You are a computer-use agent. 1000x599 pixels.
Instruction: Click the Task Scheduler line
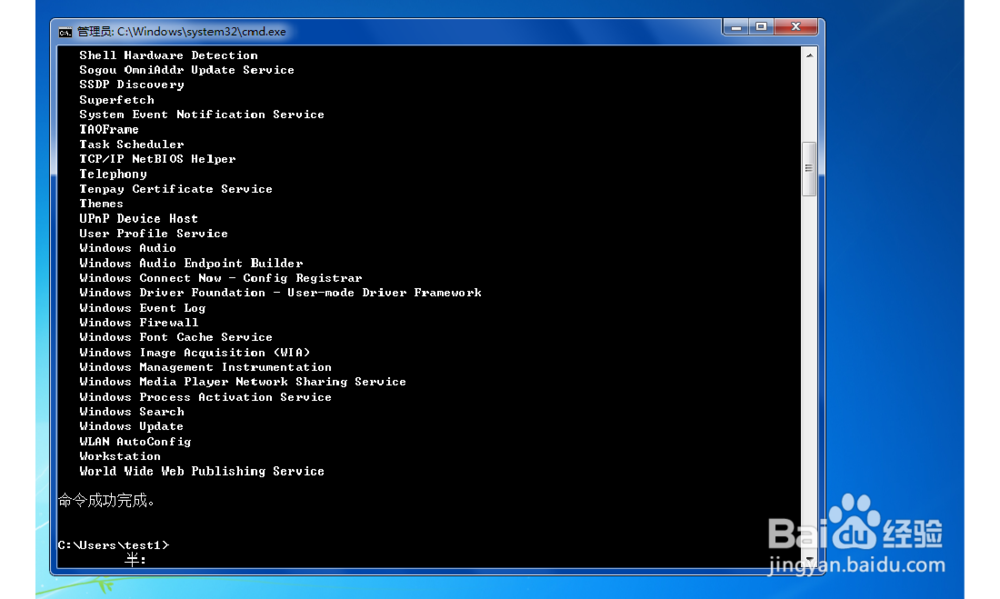[x=131, y=145]
